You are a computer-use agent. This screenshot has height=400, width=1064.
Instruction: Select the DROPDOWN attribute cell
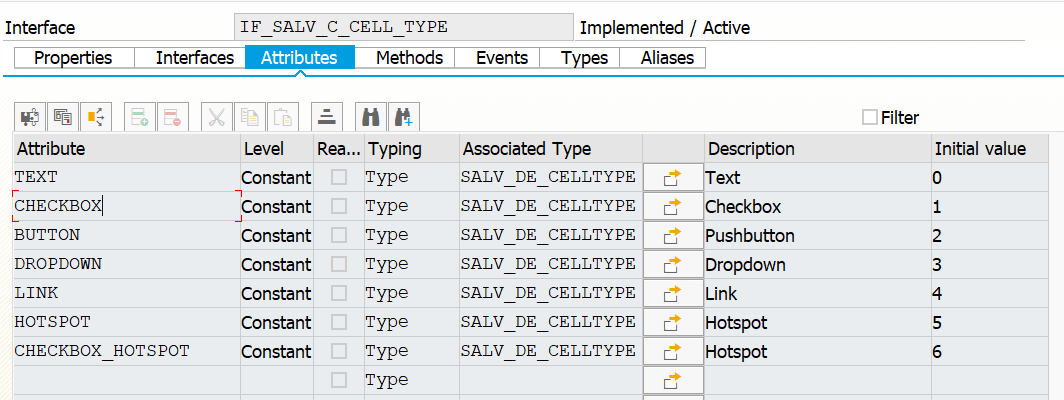(127, 265)
